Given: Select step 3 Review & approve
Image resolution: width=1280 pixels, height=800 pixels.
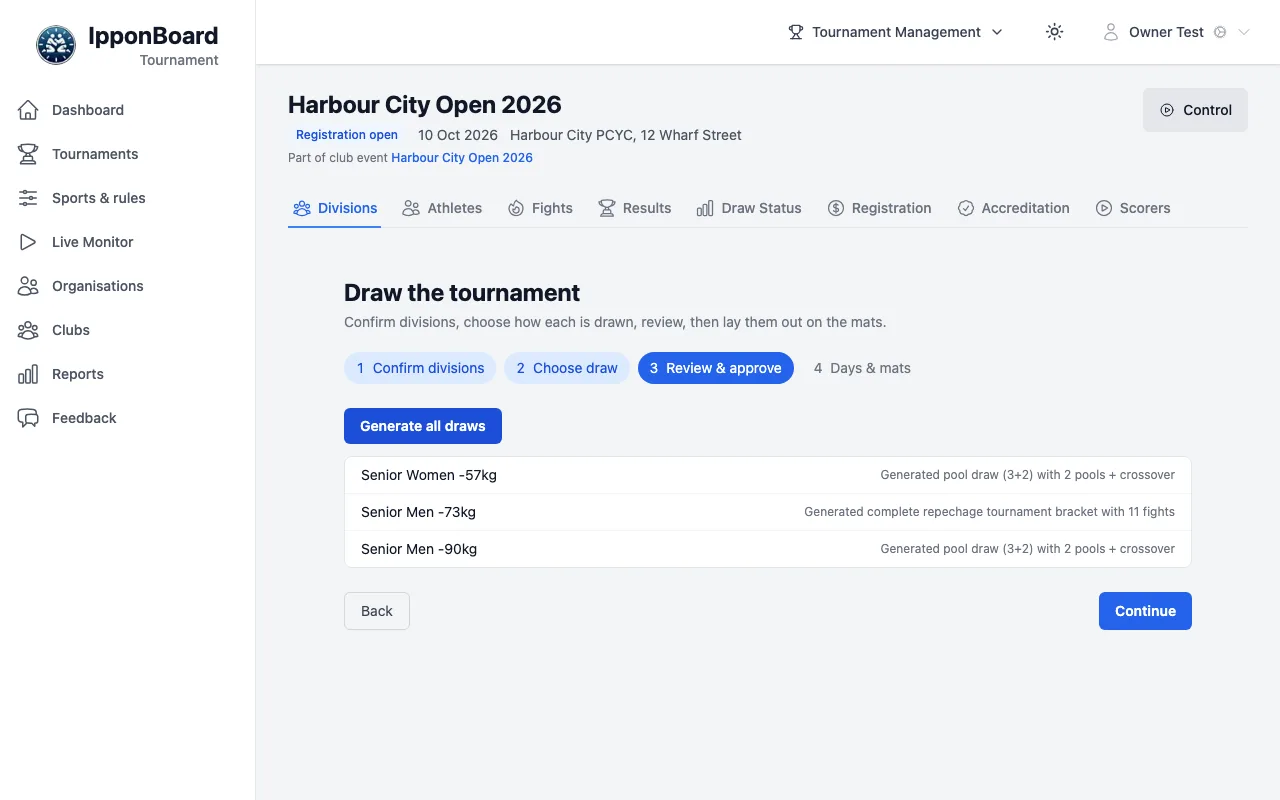Looking at the screenshot, I should (x=716, y=368).
